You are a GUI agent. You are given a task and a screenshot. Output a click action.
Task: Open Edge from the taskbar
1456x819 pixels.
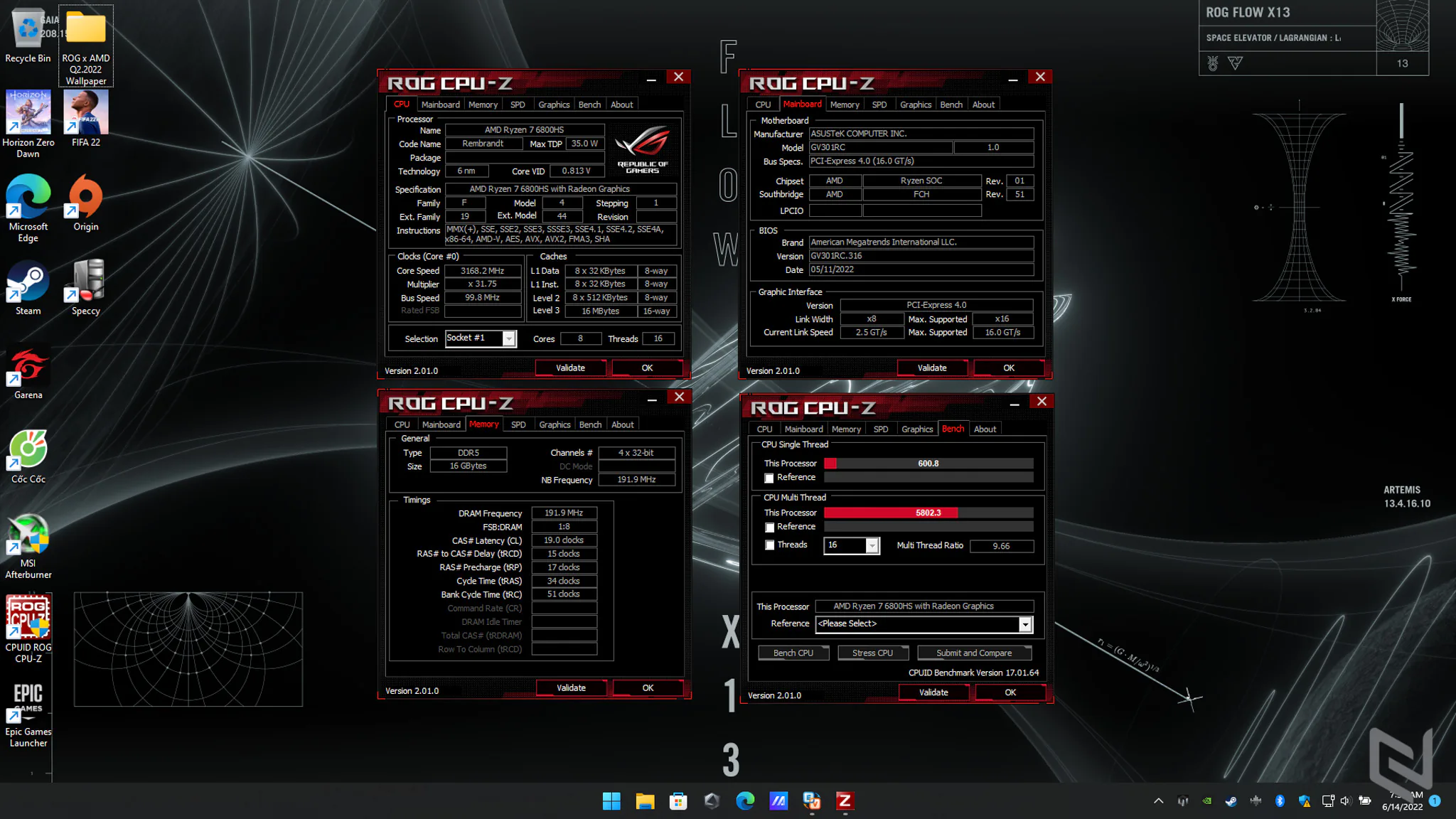(745, 801)
